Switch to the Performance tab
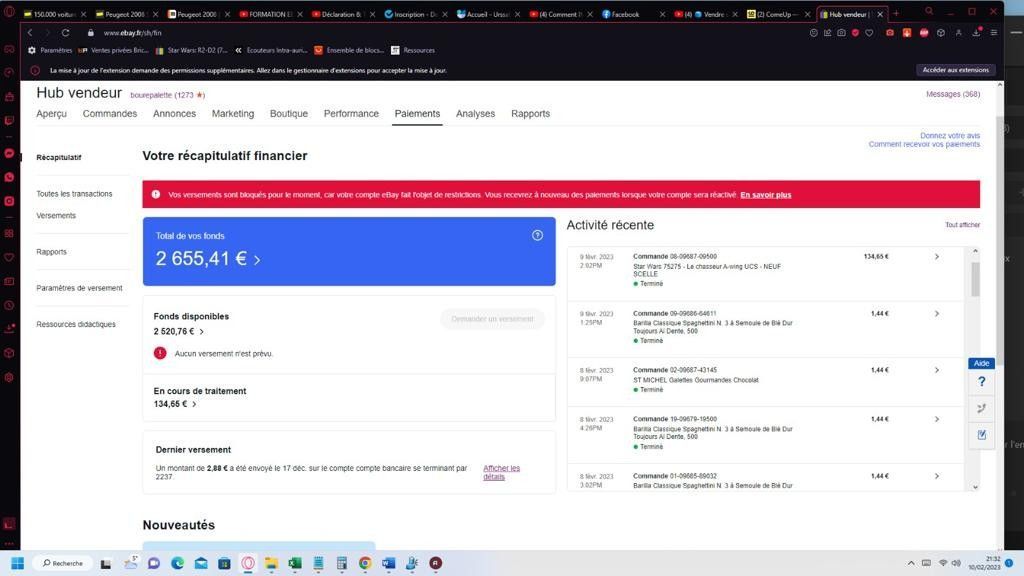Screen dimensions: 1024x576 tap(351, 114)
